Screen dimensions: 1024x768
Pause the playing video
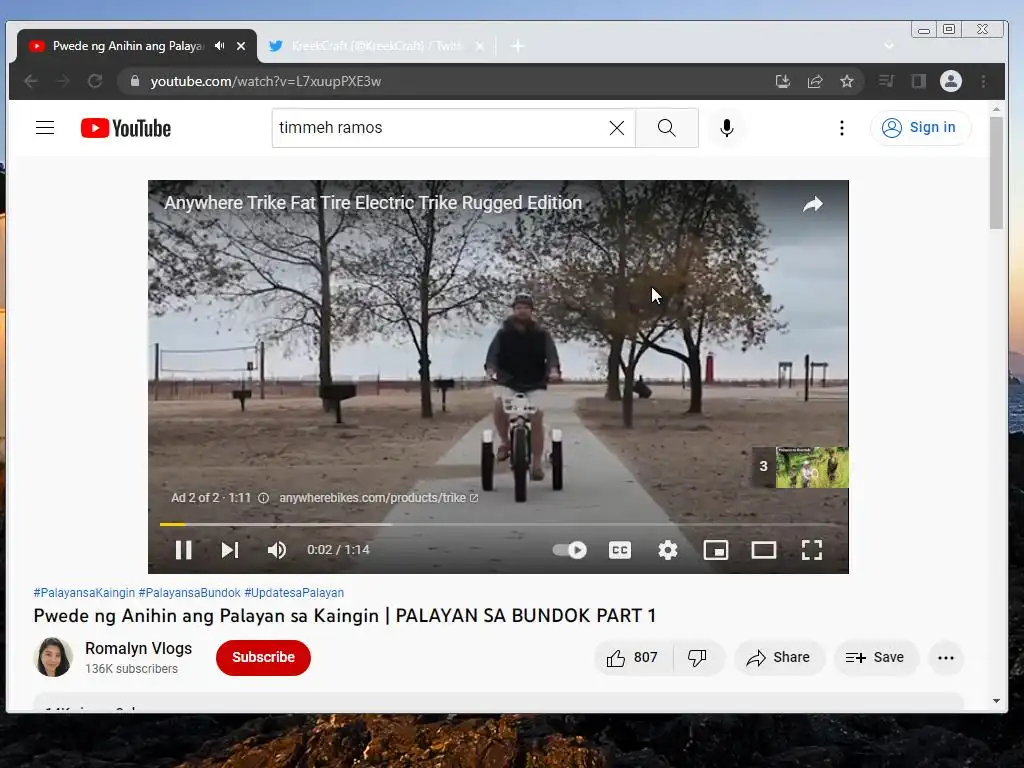[x=184, y=550]
